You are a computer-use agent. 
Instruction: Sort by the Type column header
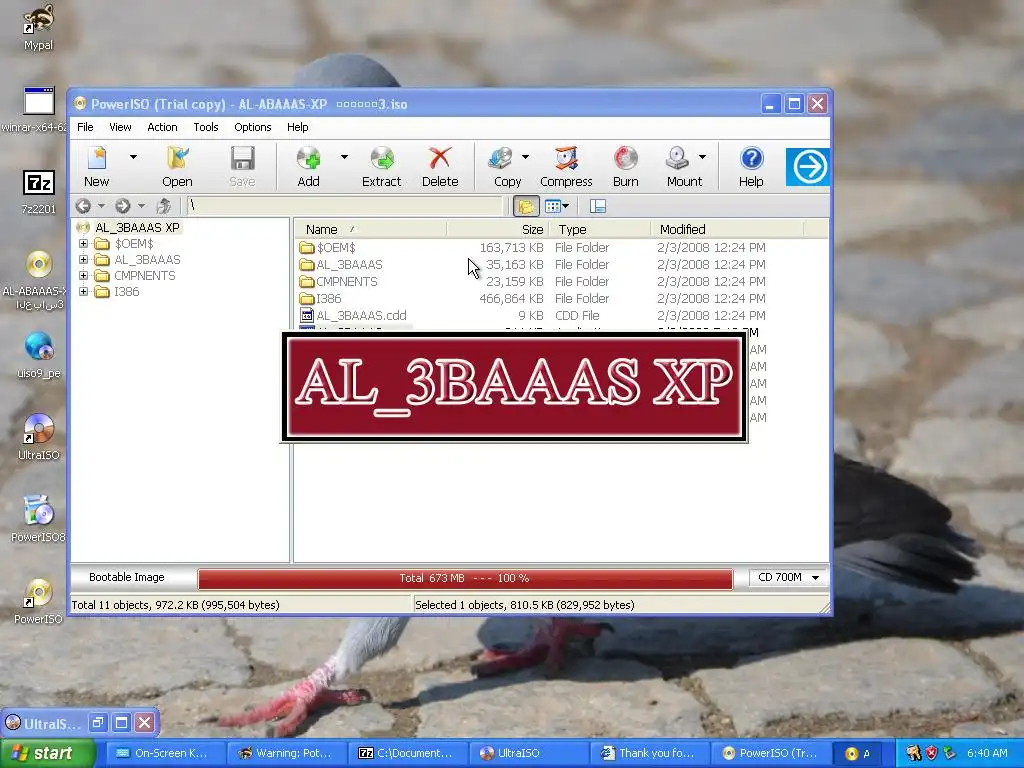pyautogui.click(x=600, y=229)
